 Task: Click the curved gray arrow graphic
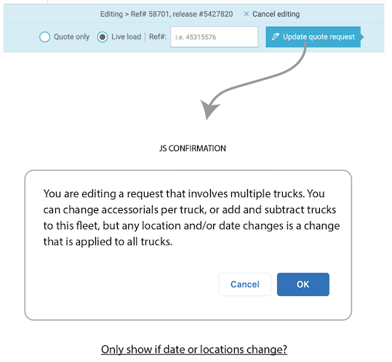click(254, 82)
